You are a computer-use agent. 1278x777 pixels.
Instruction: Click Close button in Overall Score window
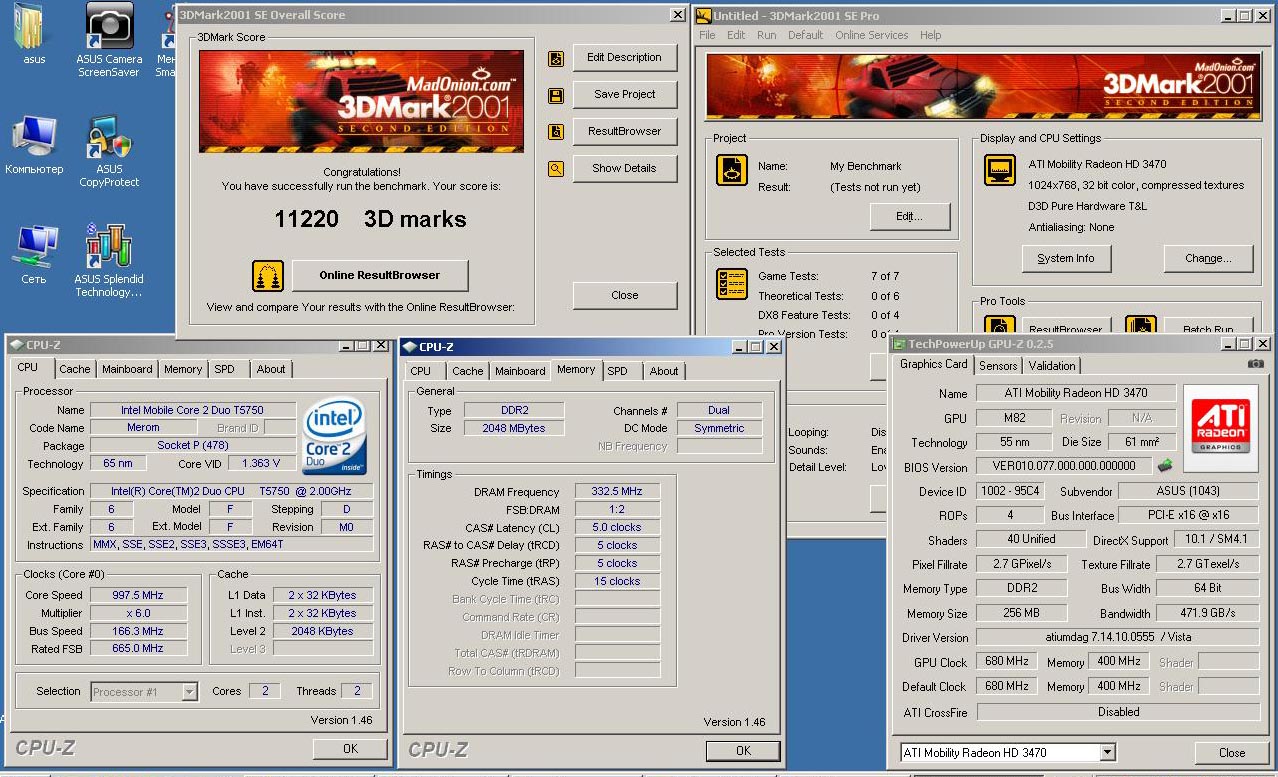point(624,295)
